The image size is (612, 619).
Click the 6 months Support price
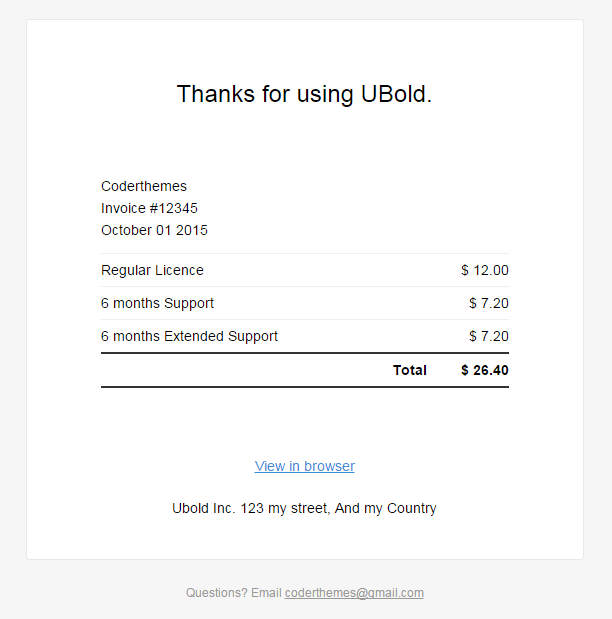[x=489, y=303]
